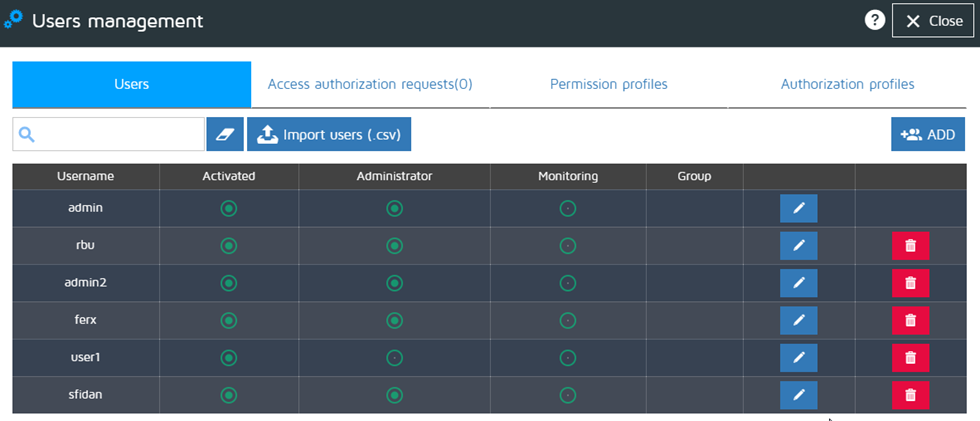The width and height of the screenshot is (980, 421).
Task: Switch to the Permission profiles tab
Action: [x=608, y=85]
